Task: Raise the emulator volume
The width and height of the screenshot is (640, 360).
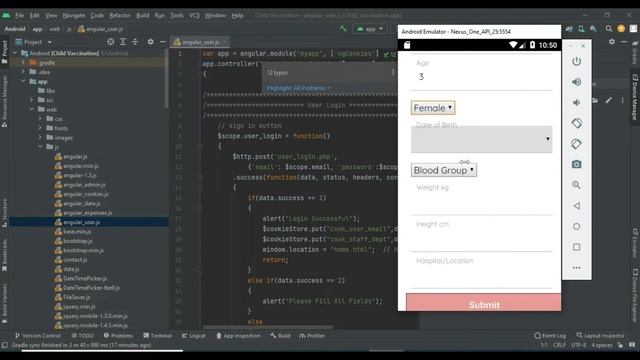Action: click(576, 82)
